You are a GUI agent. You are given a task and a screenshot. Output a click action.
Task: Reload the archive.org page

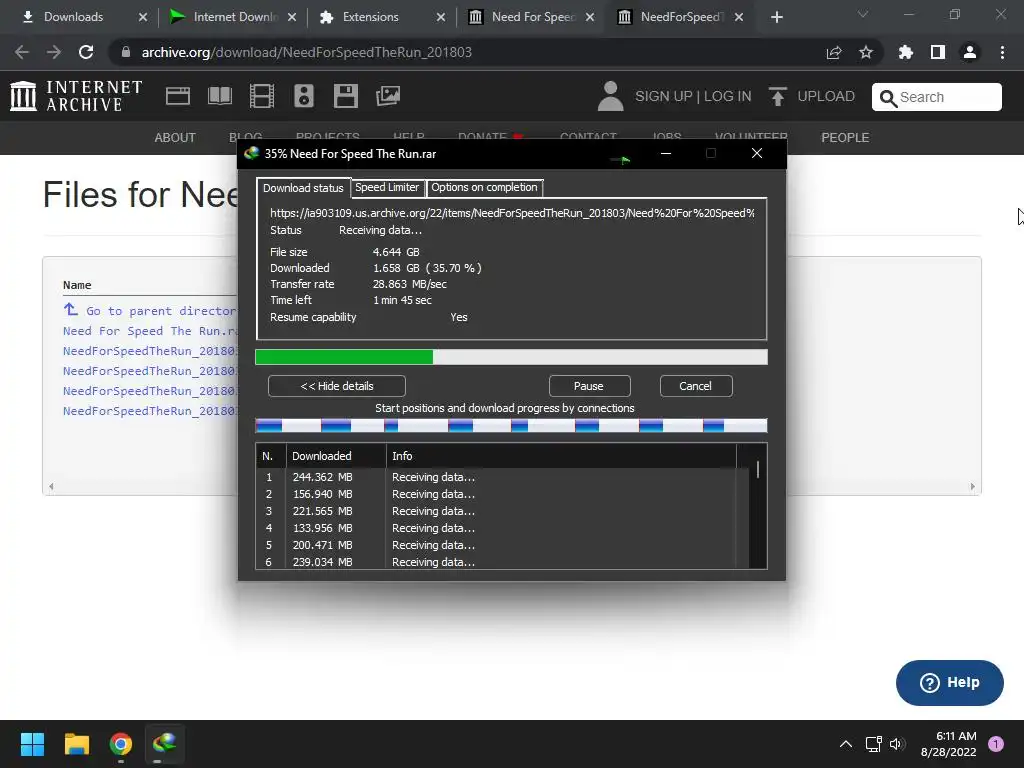point(86,52)
